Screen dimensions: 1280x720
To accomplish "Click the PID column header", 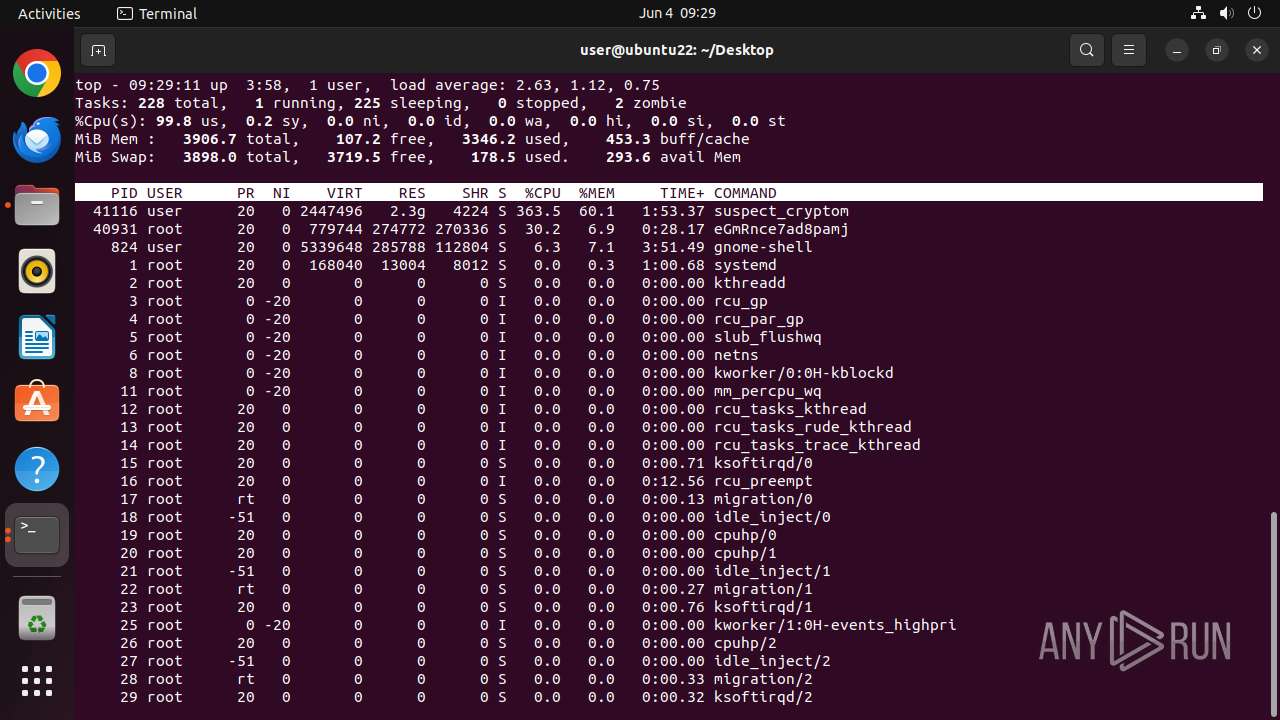I will [x=124, y=193].
